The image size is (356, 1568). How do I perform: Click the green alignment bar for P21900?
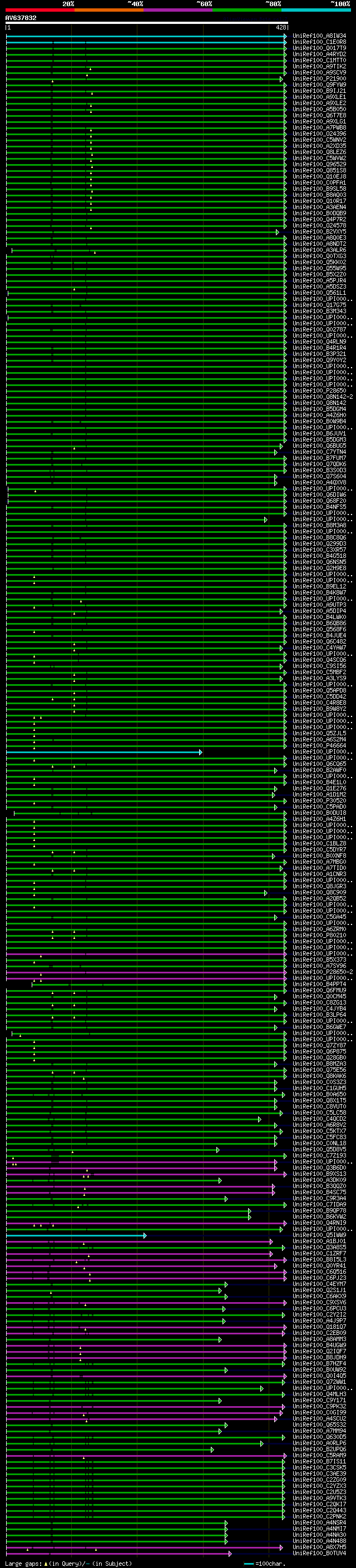pos(144,79)
